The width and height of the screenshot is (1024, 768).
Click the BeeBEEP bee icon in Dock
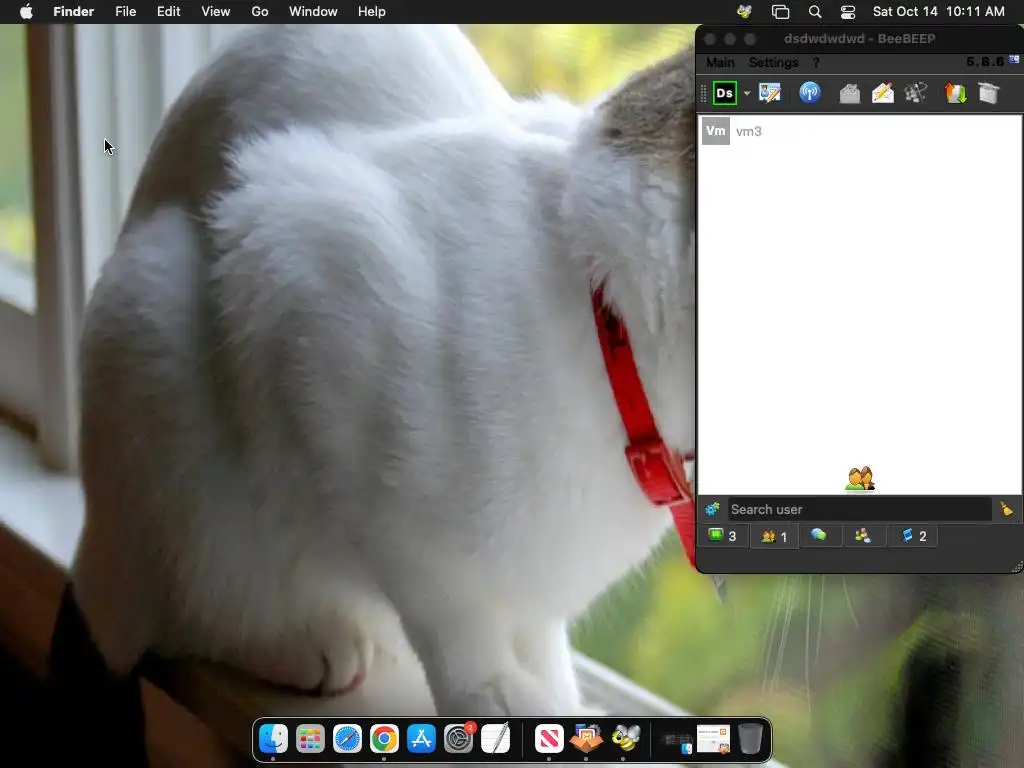point(625,739)
